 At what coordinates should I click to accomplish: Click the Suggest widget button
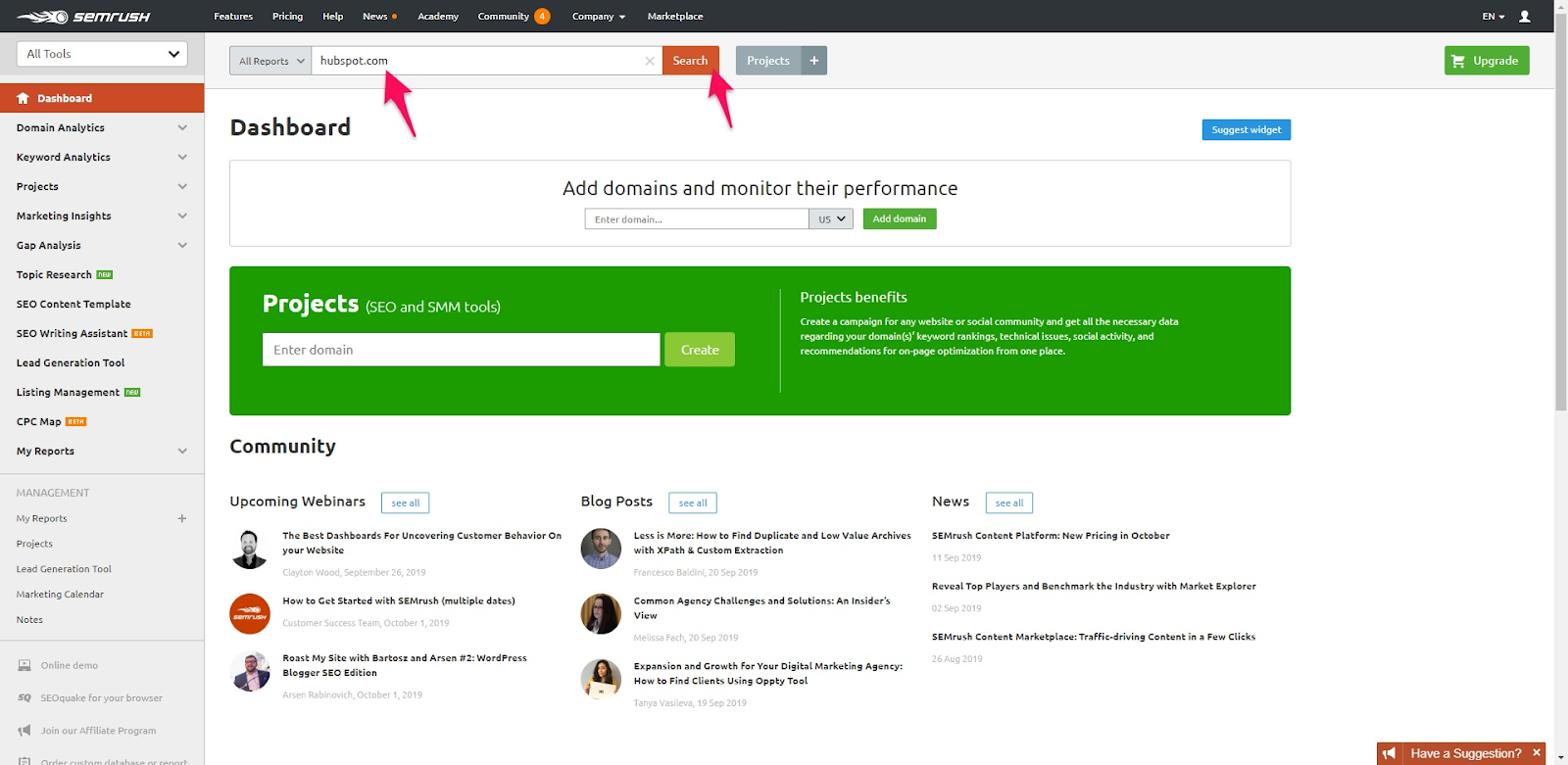pos(1247,129)
